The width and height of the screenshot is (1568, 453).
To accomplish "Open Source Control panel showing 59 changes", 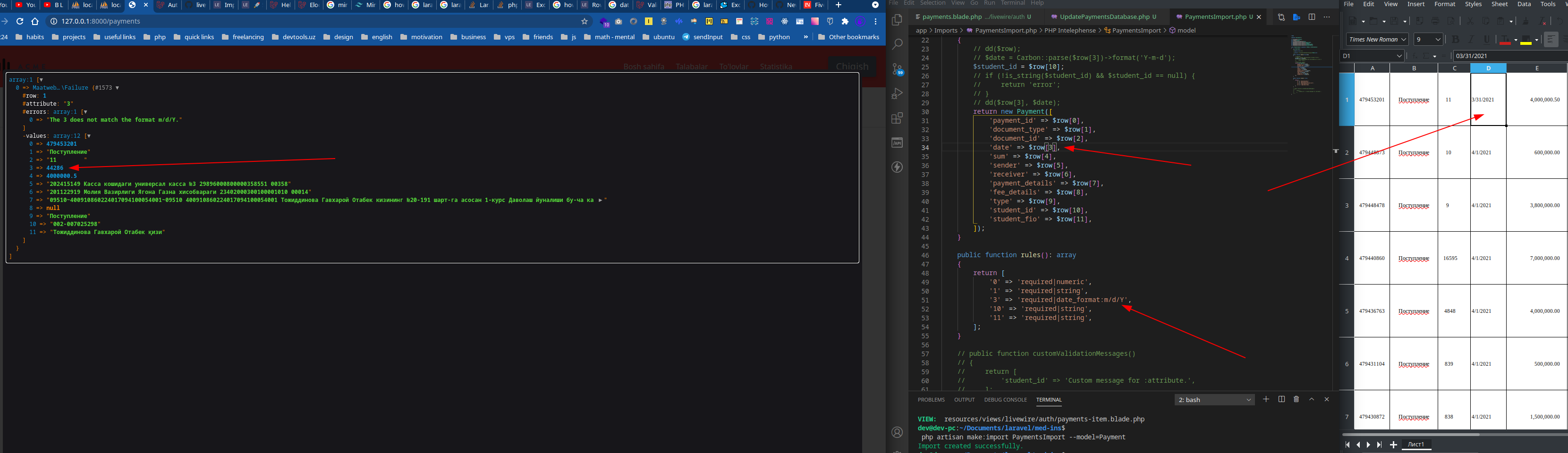I will tap(897, 69).
